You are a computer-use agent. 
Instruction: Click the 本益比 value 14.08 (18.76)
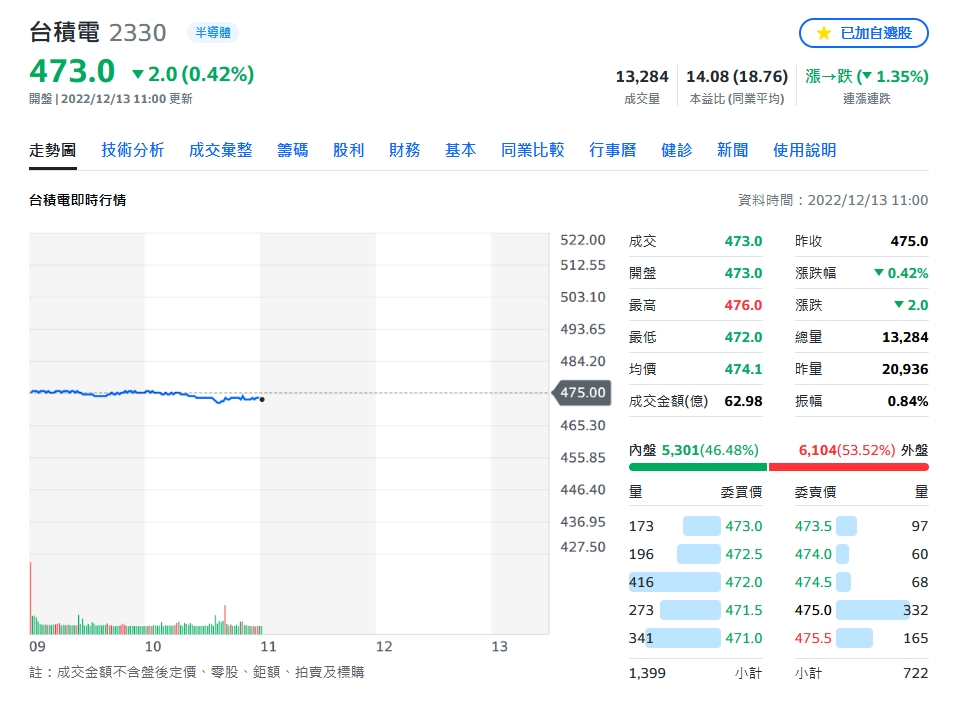tap(737, 76)
